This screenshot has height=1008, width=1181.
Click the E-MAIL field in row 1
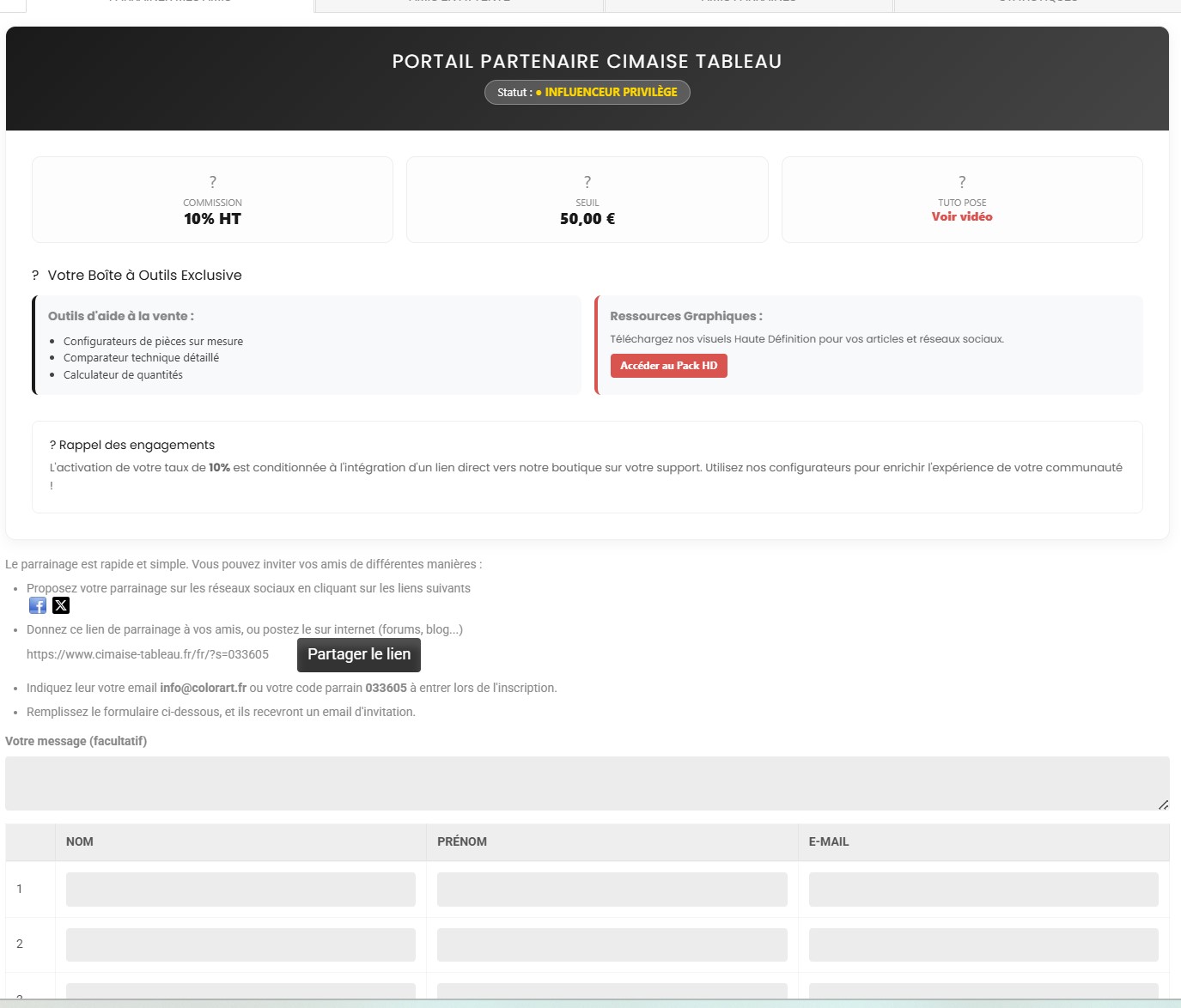[x=984, y=890]
